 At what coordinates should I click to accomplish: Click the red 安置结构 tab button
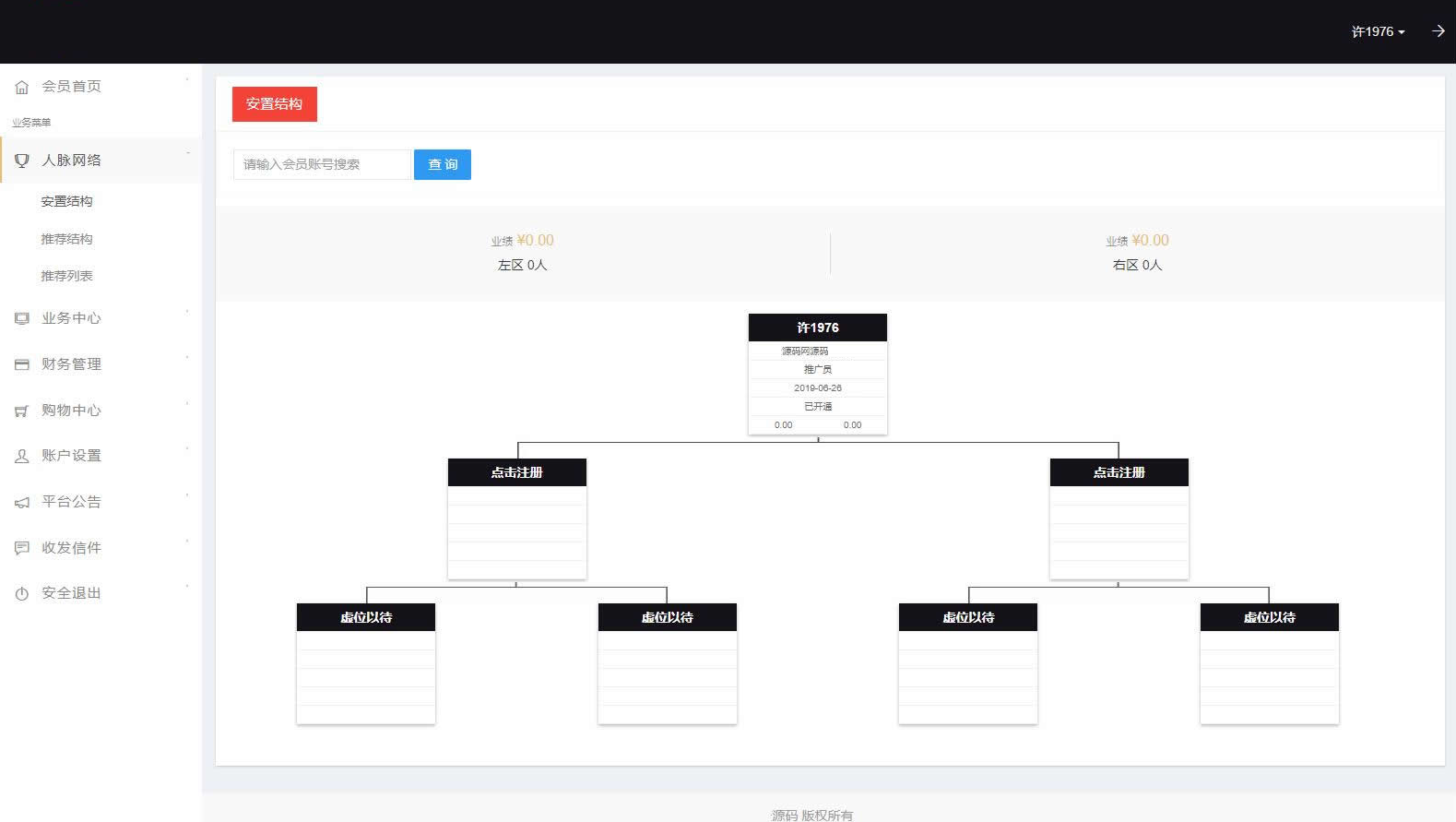coord(275,104)
